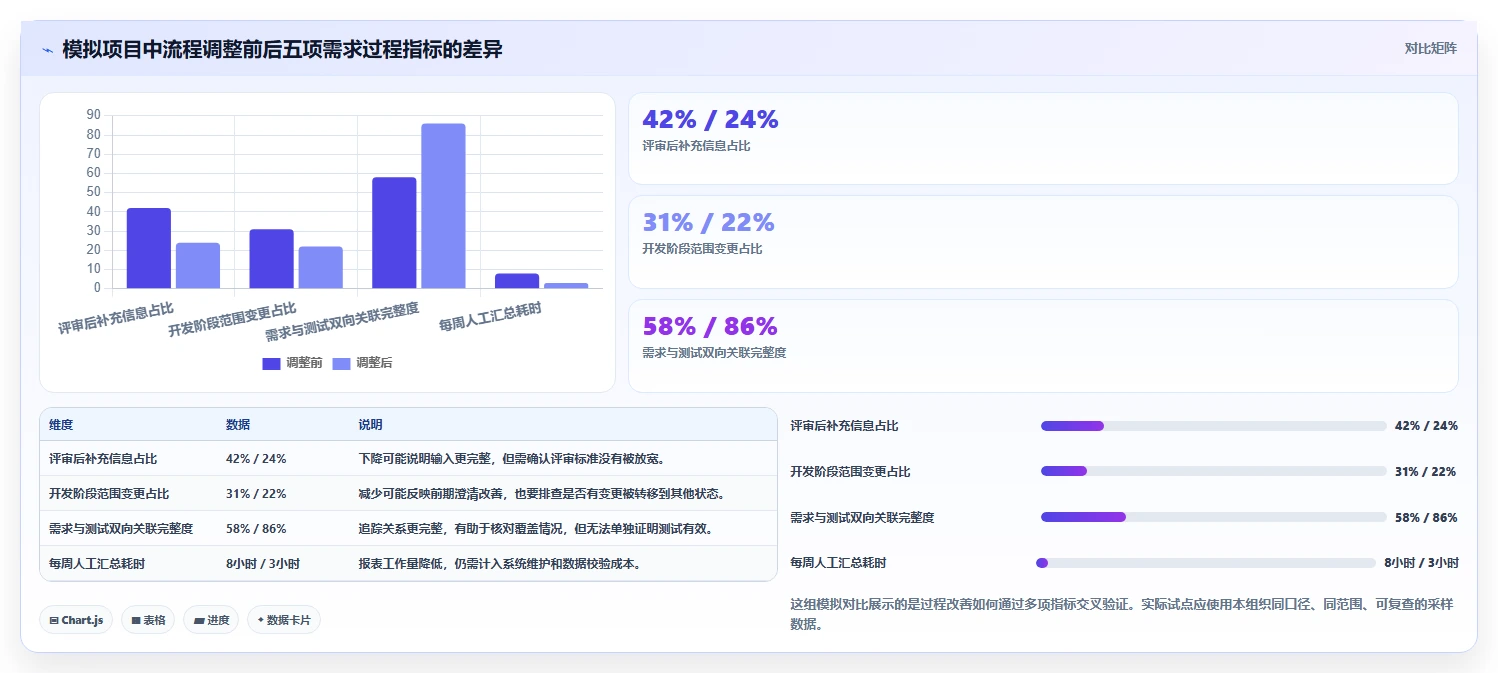Select table cell 评审后补充信息占比

[103, 459]
